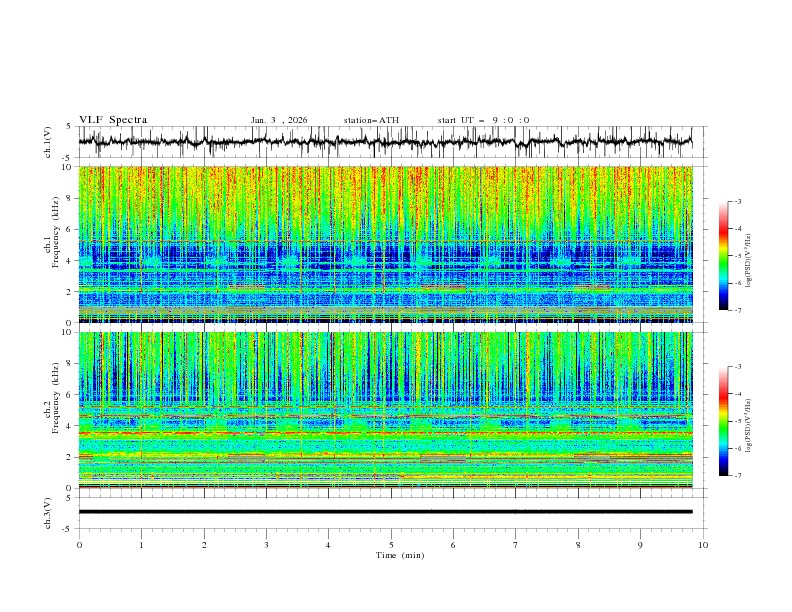
Task: Click time axis tick label "7"
Action: (x=516, y=545)
